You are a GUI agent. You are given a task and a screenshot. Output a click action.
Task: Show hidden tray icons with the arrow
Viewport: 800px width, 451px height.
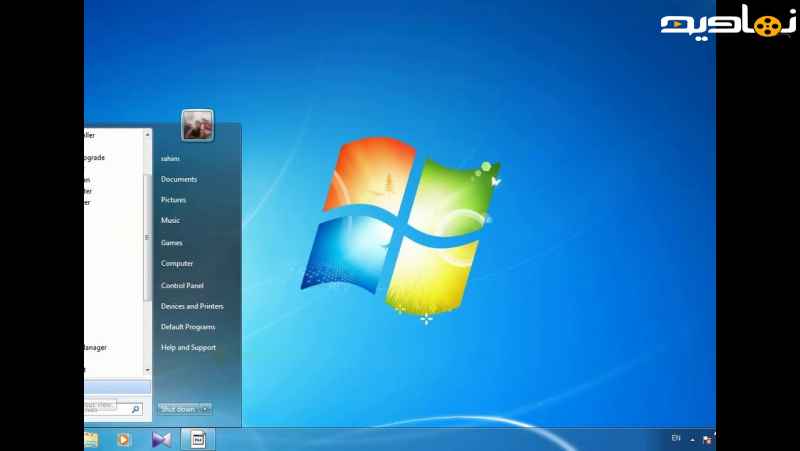coord(692,439)
